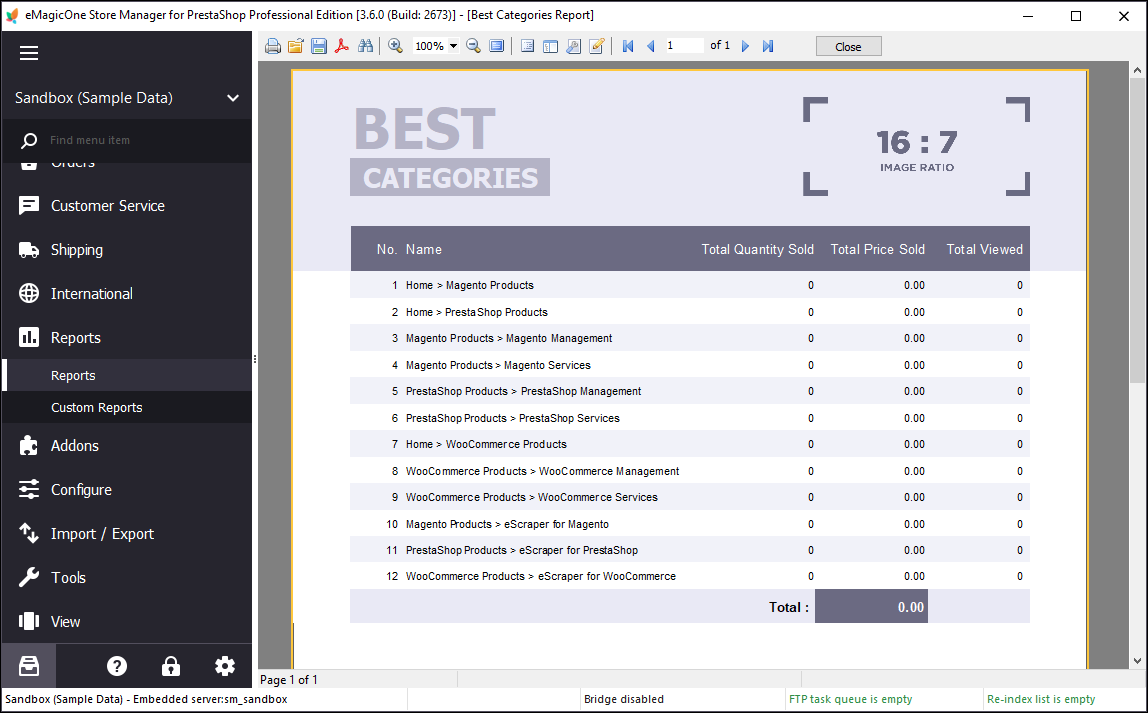This screenshot has height=713, width=1148.
Task: Click the padlock icon in sidebar footer
Action: pyautogui.click(x=171, y=665)
